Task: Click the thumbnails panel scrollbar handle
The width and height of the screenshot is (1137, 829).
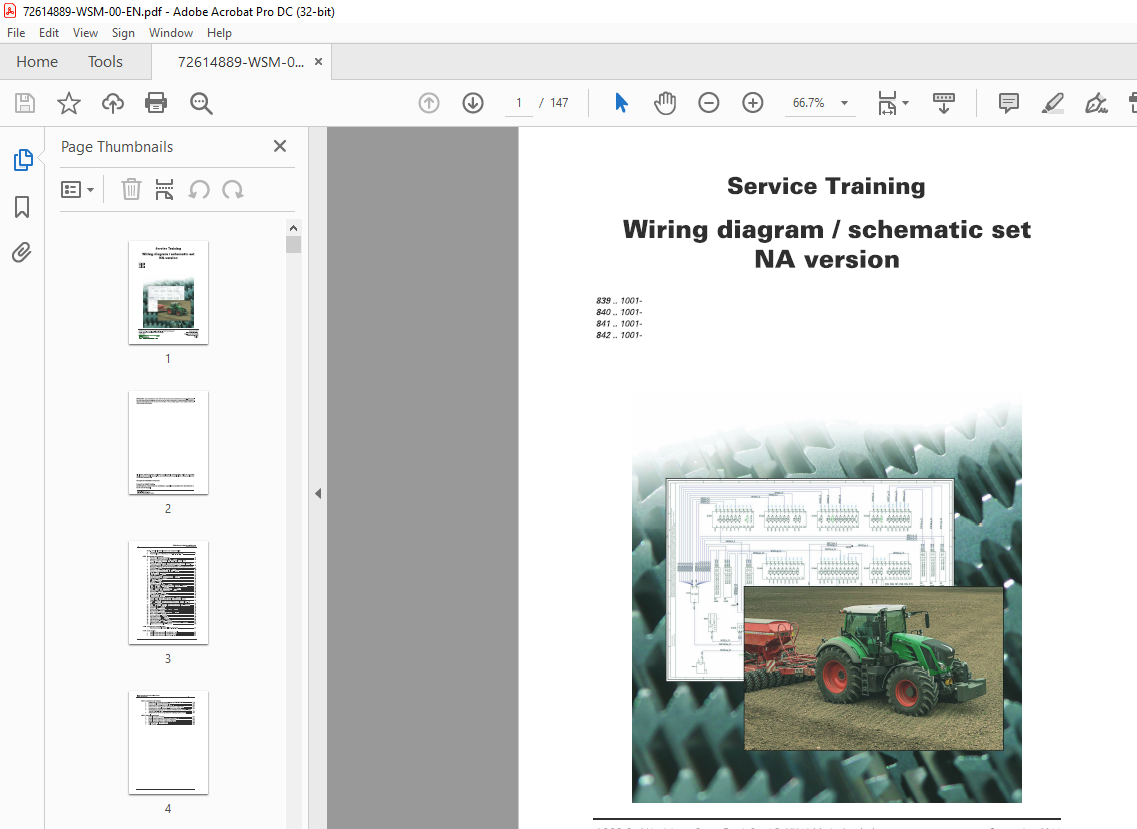Action: pyautogui.click(x=294, y=244)
